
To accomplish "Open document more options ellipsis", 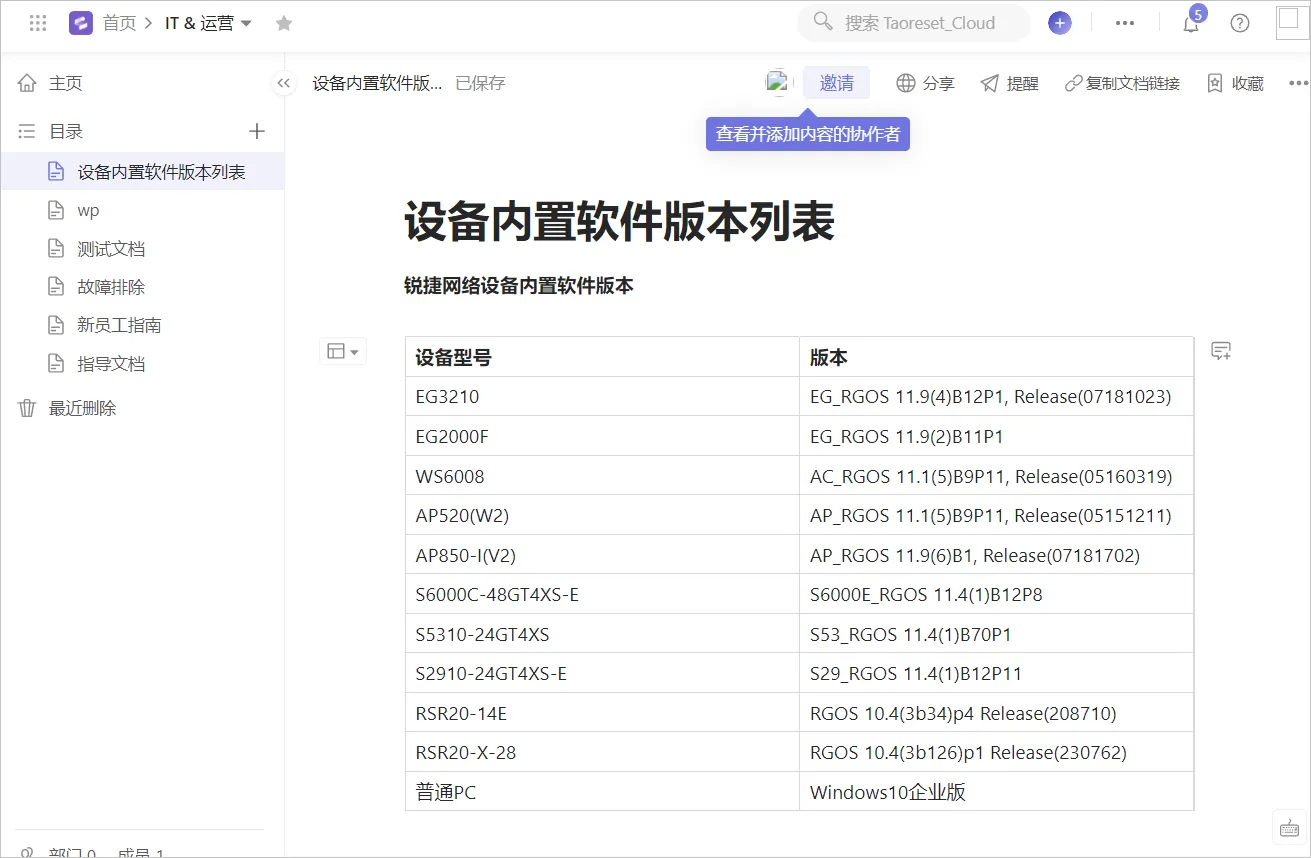I will tap(1298, 83).
